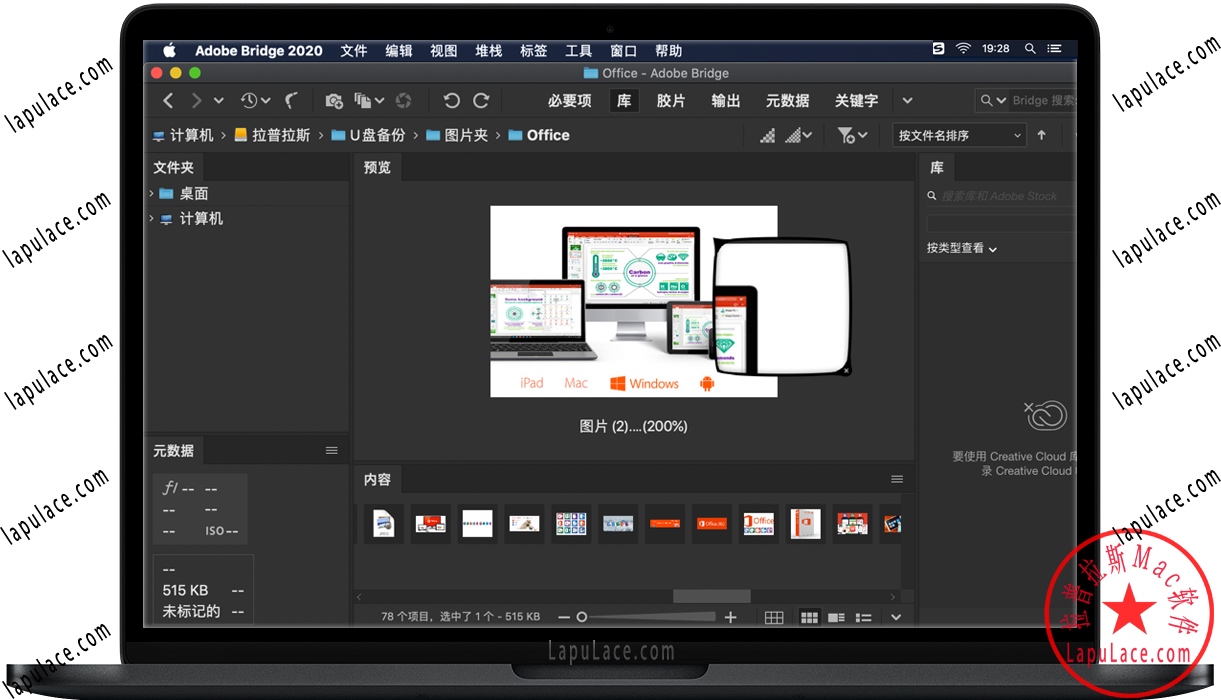Click the refresh sync icon in toolbar

pos(404,100)
